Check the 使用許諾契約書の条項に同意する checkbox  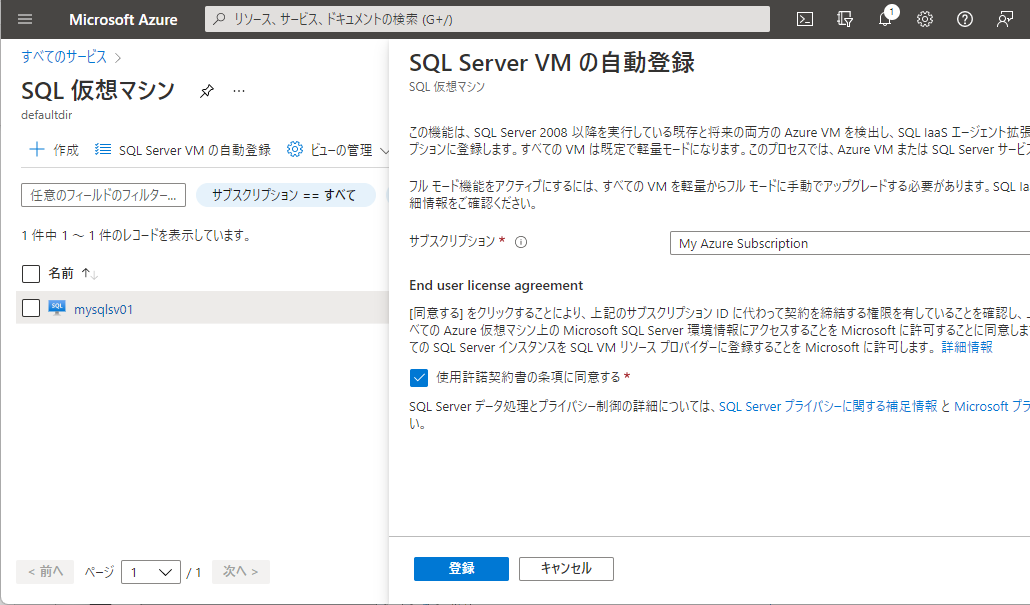pyautogui.click(x=419, y=378)
